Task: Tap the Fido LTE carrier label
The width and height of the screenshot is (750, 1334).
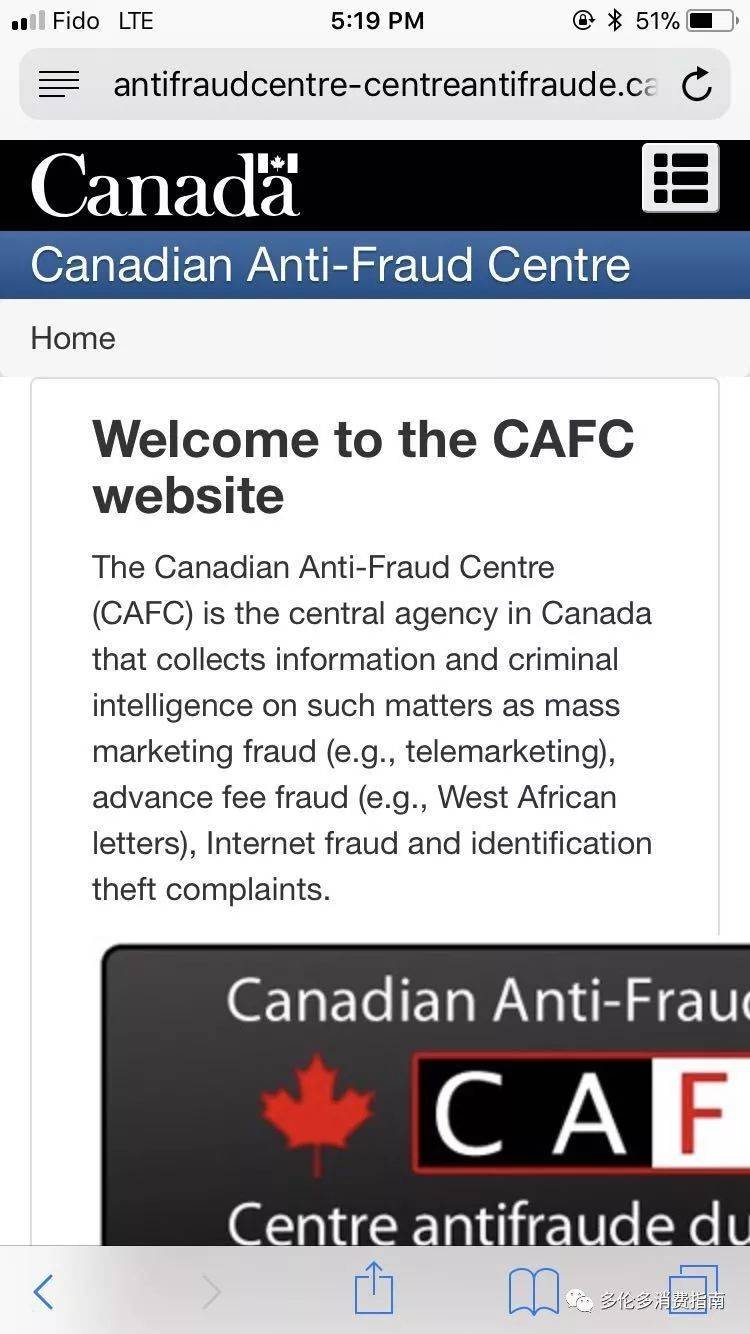Action: (102, 21)
